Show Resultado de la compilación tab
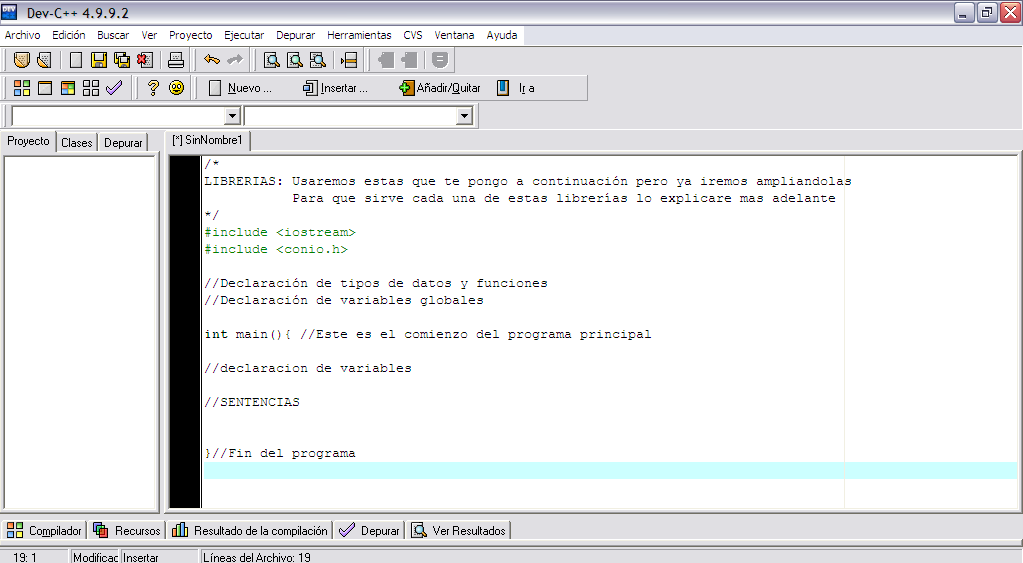 click(x=250, y=531)
